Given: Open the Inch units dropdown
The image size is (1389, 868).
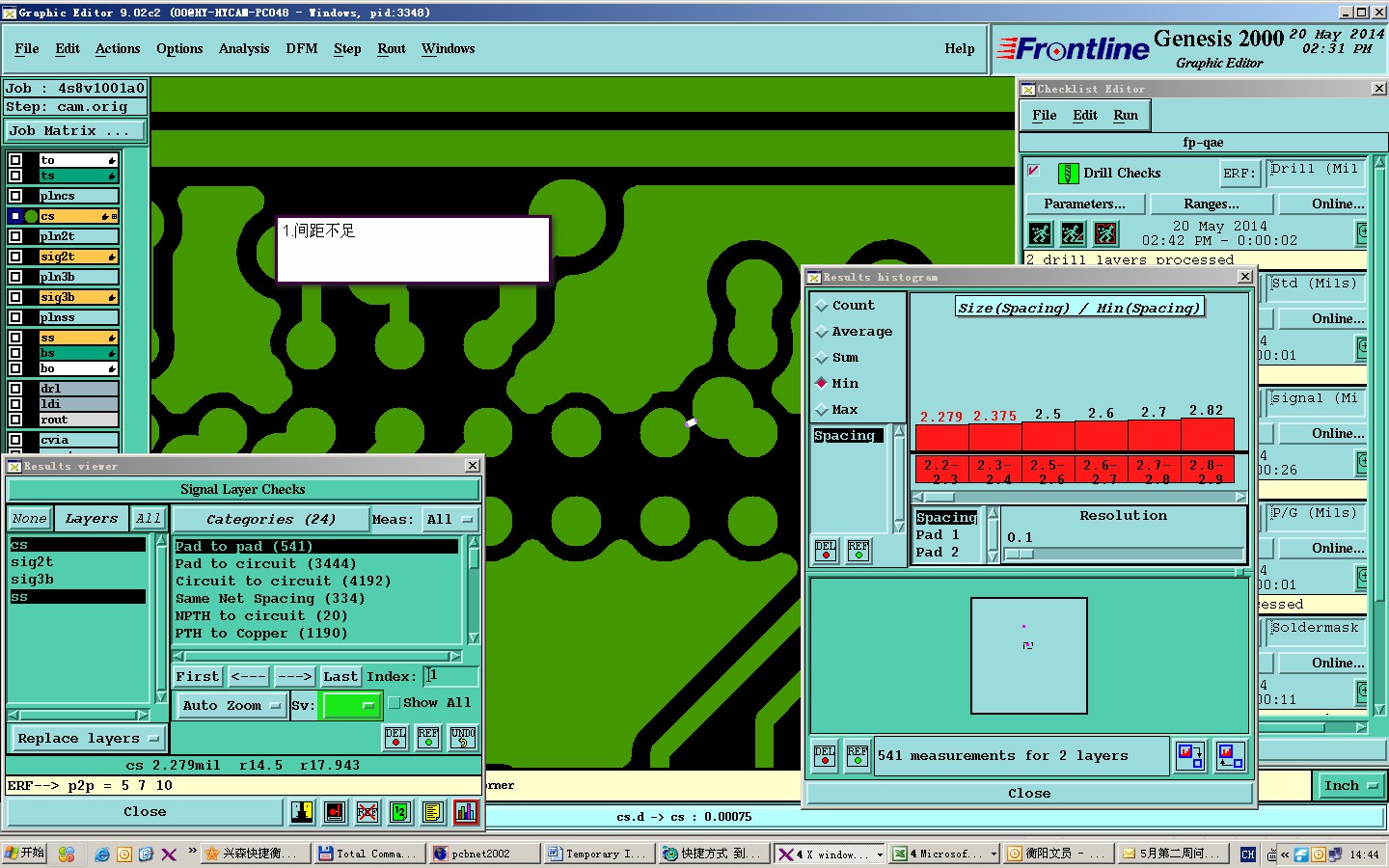Looking at the screenshot, I should 1350,786.
